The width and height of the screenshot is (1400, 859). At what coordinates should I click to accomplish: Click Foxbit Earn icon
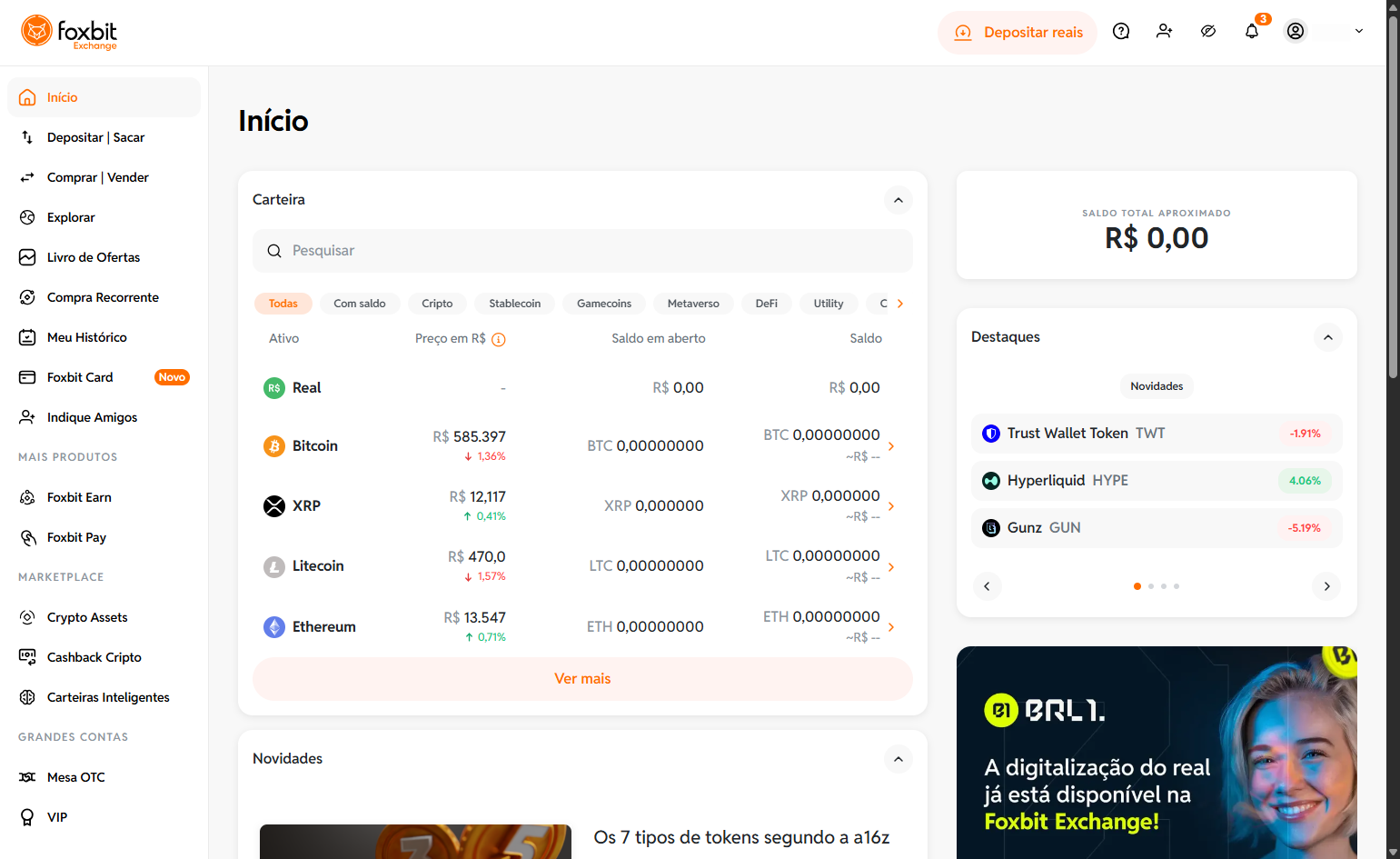tap(27, 497)
